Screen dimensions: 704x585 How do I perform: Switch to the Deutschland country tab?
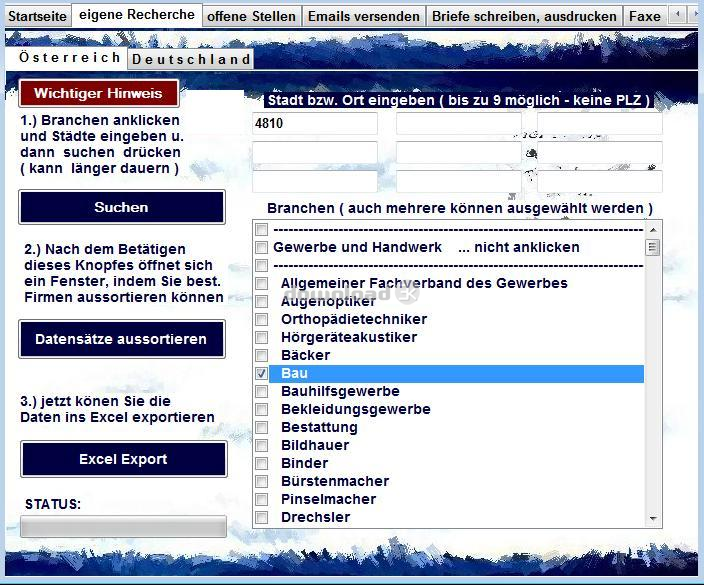[191, 59]
